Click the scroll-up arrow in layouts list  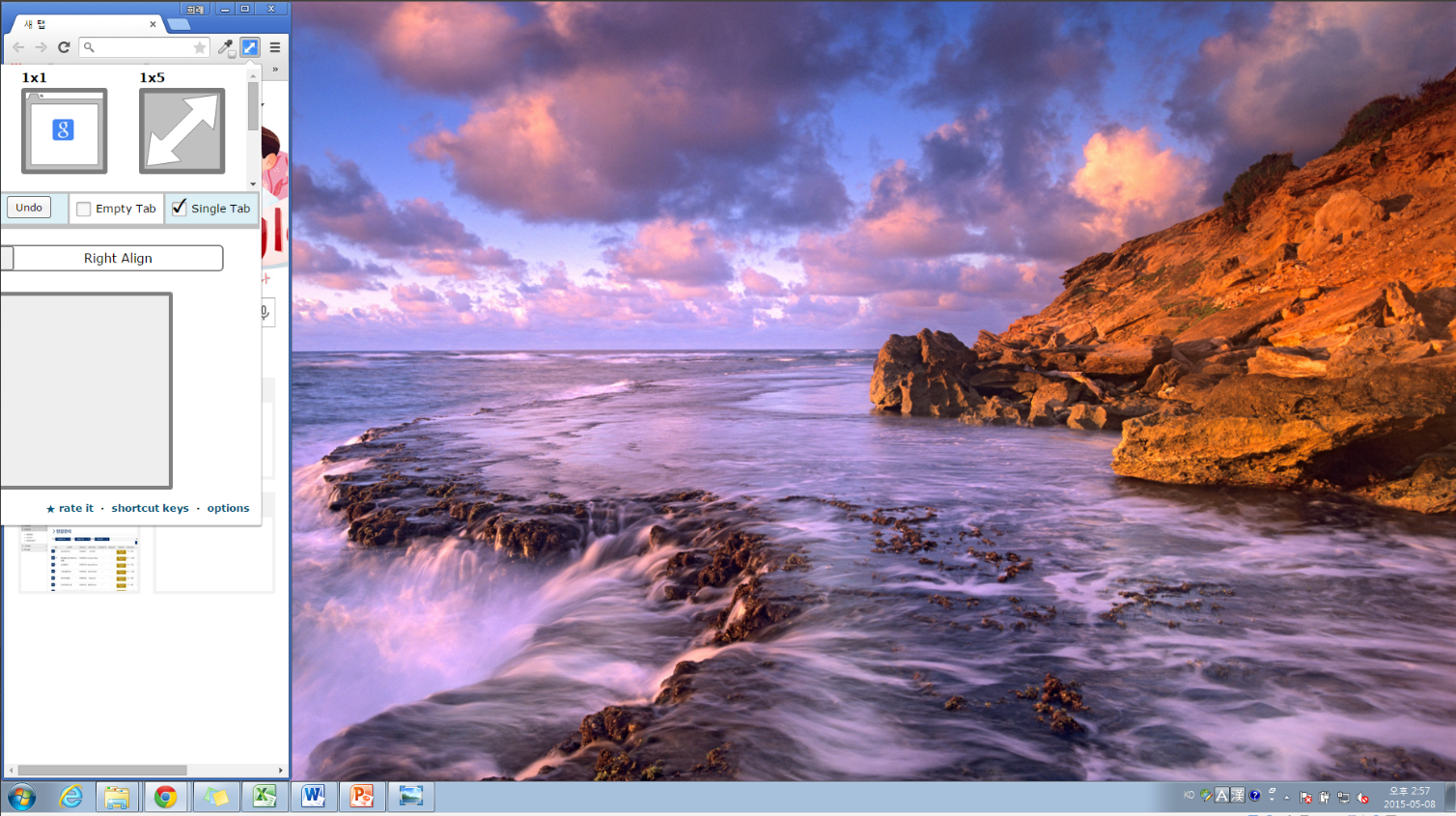(253, 75)
